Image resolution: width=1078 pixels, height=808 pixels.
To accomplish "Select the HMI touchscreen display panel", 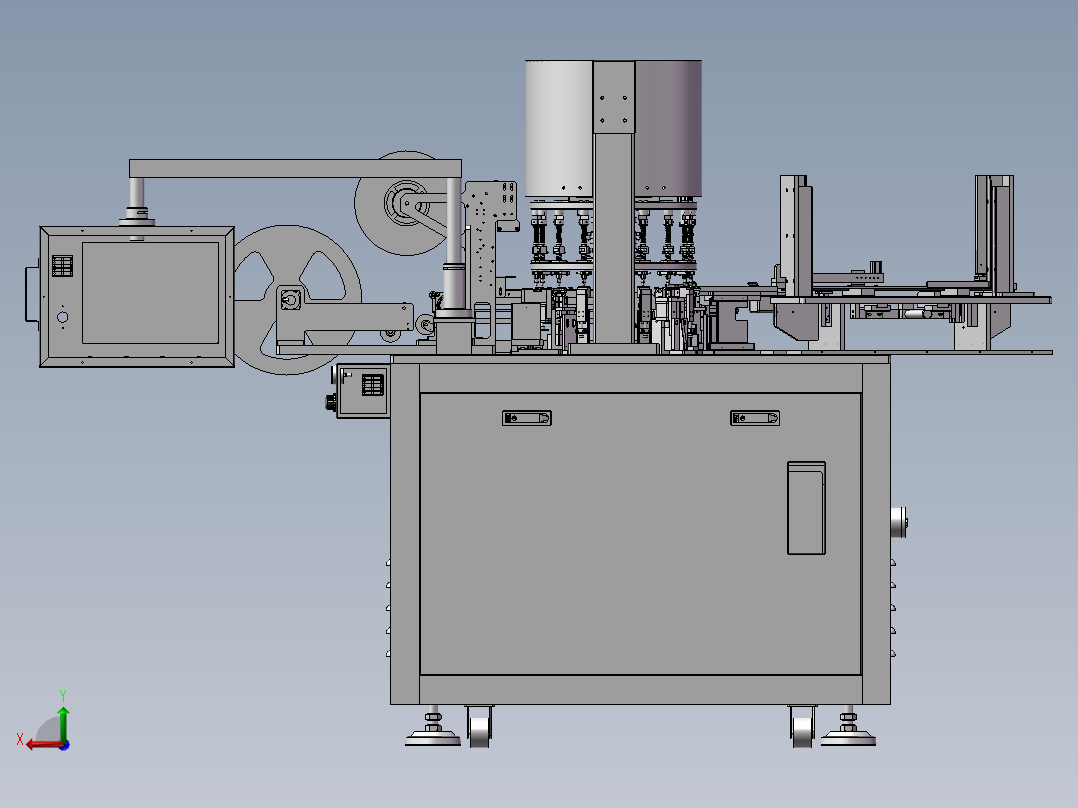I will tap(151, 293).
